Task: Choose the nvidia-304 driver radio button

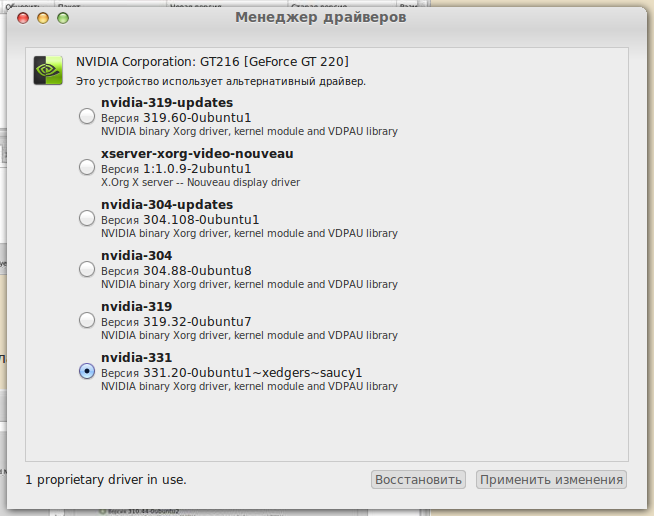Action: (x=87, y=269)
